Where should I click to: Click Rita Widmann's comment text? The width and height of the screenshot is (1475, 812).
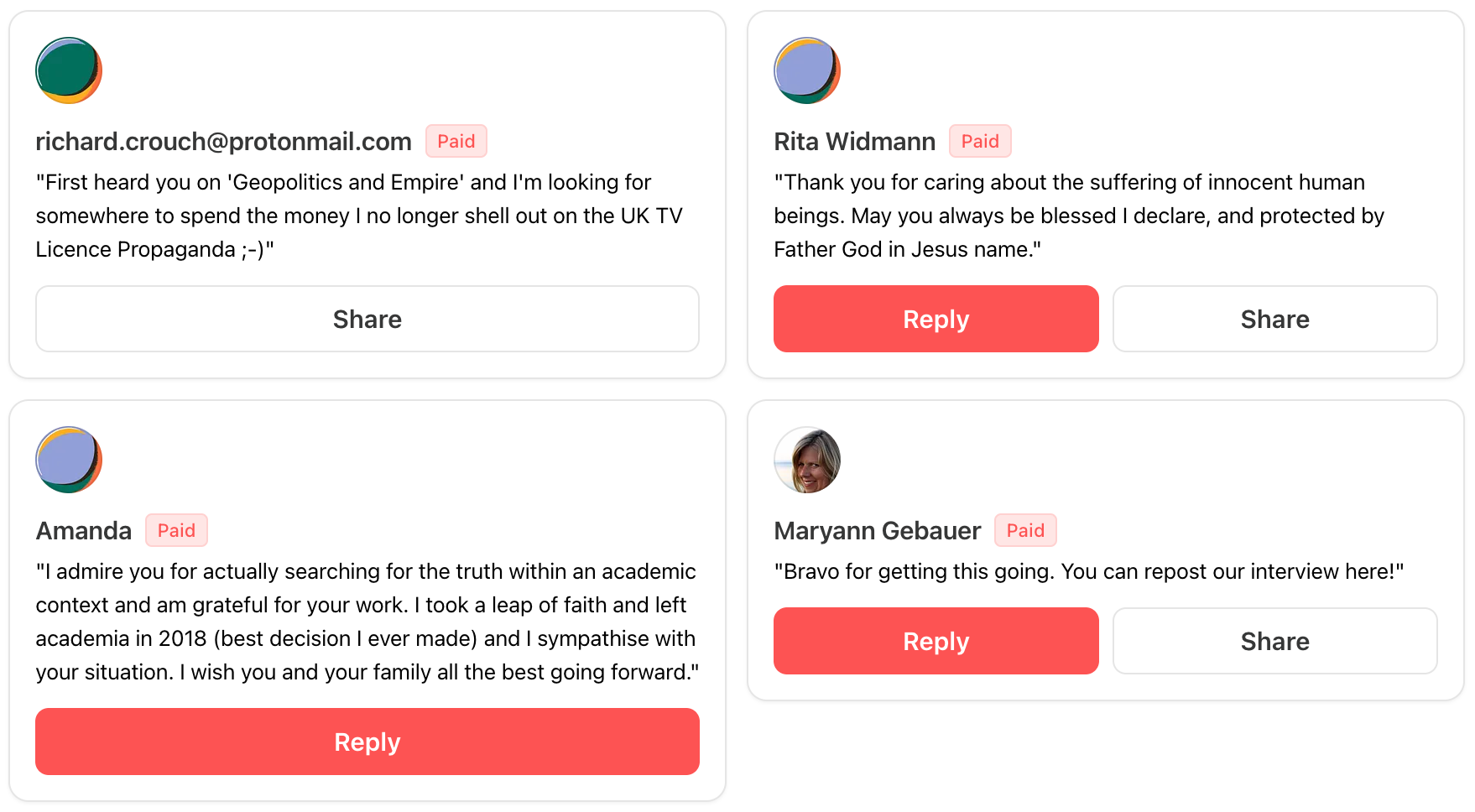pos(1078,216)
